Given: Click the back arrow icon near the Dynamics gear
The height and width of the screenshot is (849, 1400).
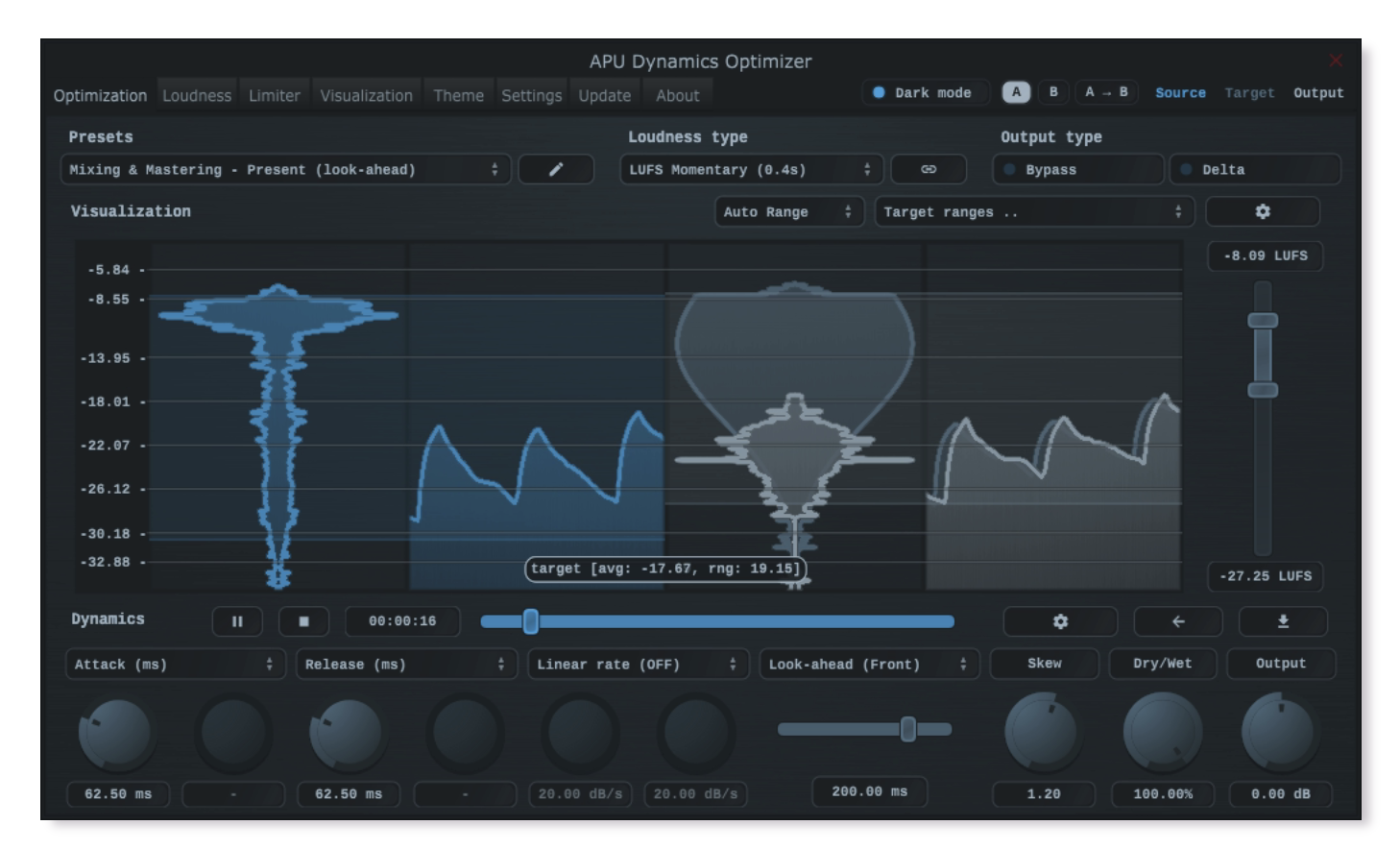Looking at the screenshot, I should pyautogui.click(x=1178, y=621).
